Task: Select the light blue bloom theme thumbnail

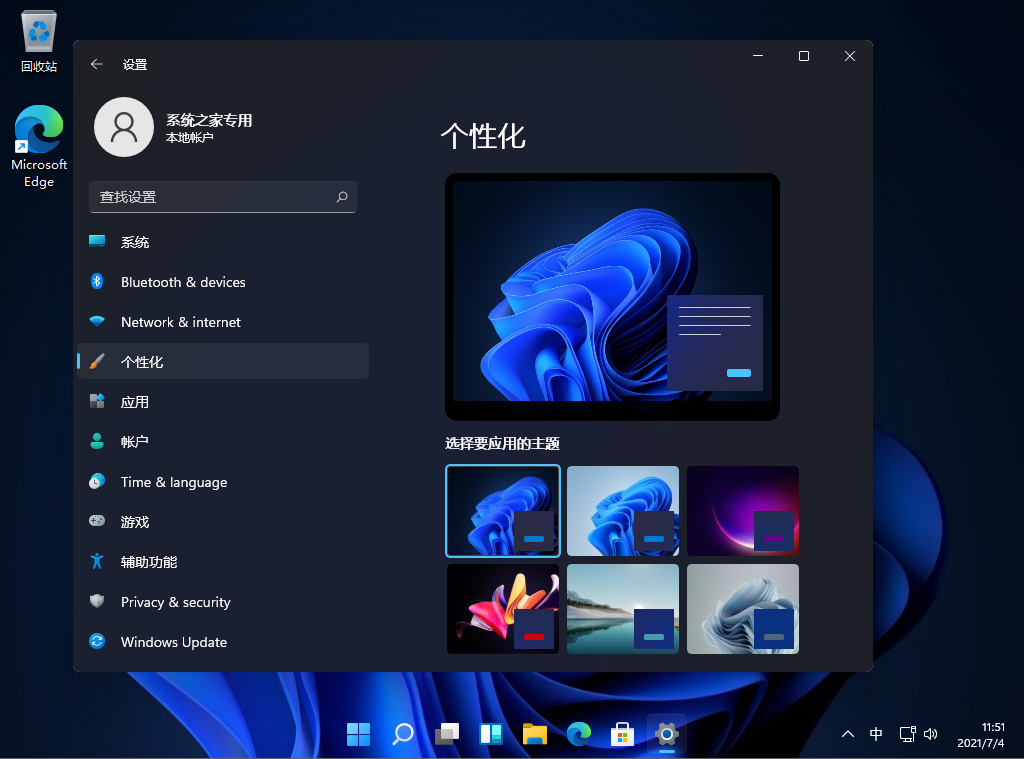Action: pos(622,510)
